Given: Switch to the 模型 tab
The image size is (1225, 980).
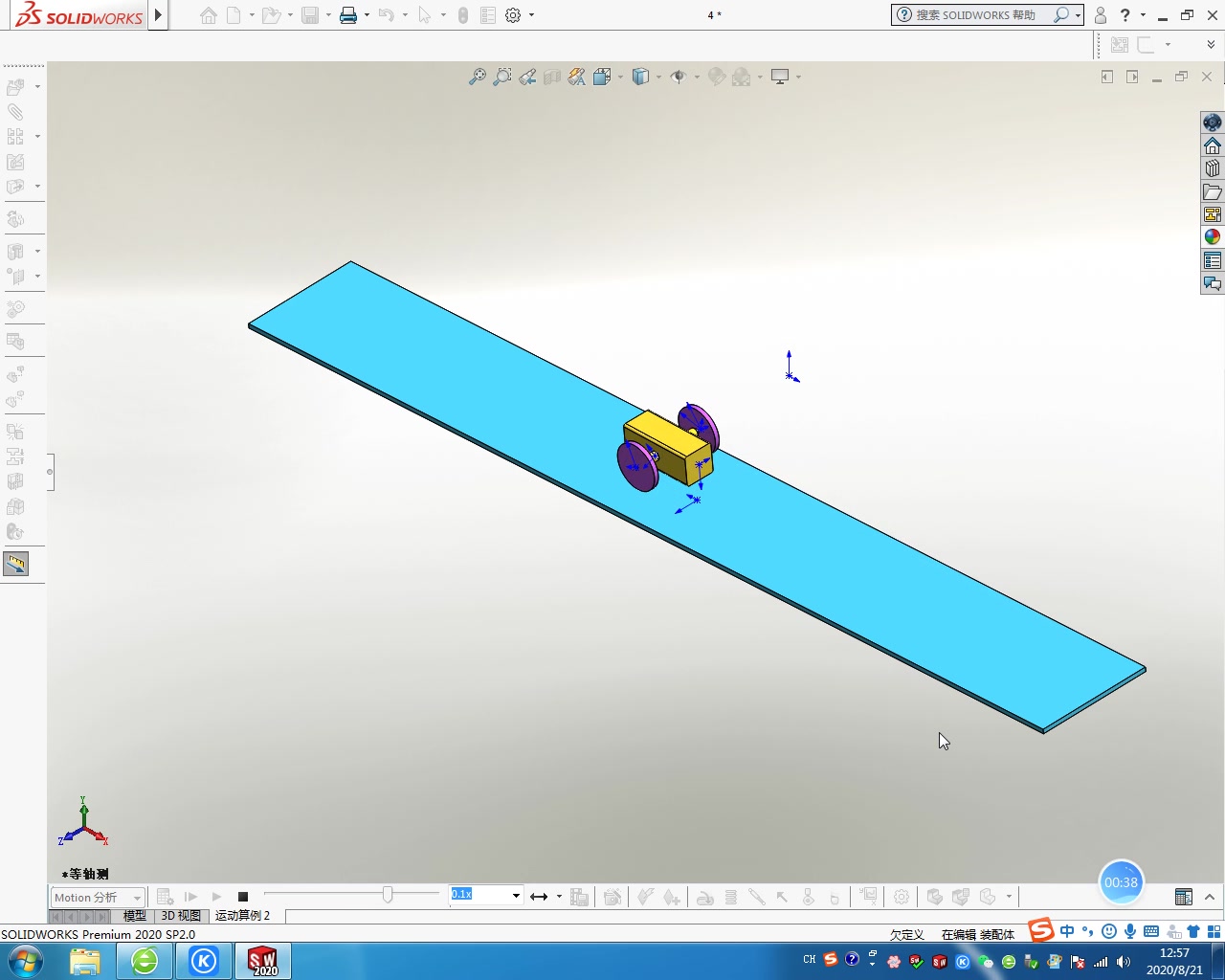Looking at the screenshot, I should click(x=135, y=915).
